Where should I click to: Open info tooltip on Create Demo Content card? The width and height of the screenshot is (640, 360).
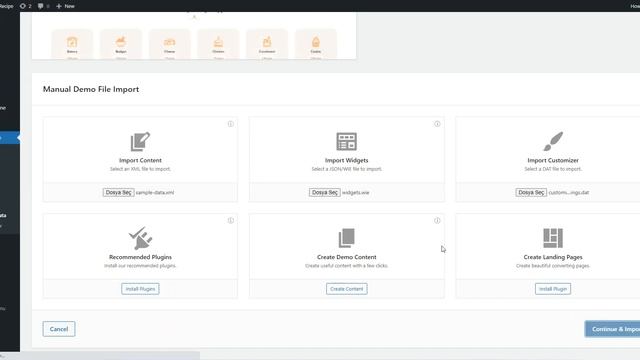[x=437, y=220]
